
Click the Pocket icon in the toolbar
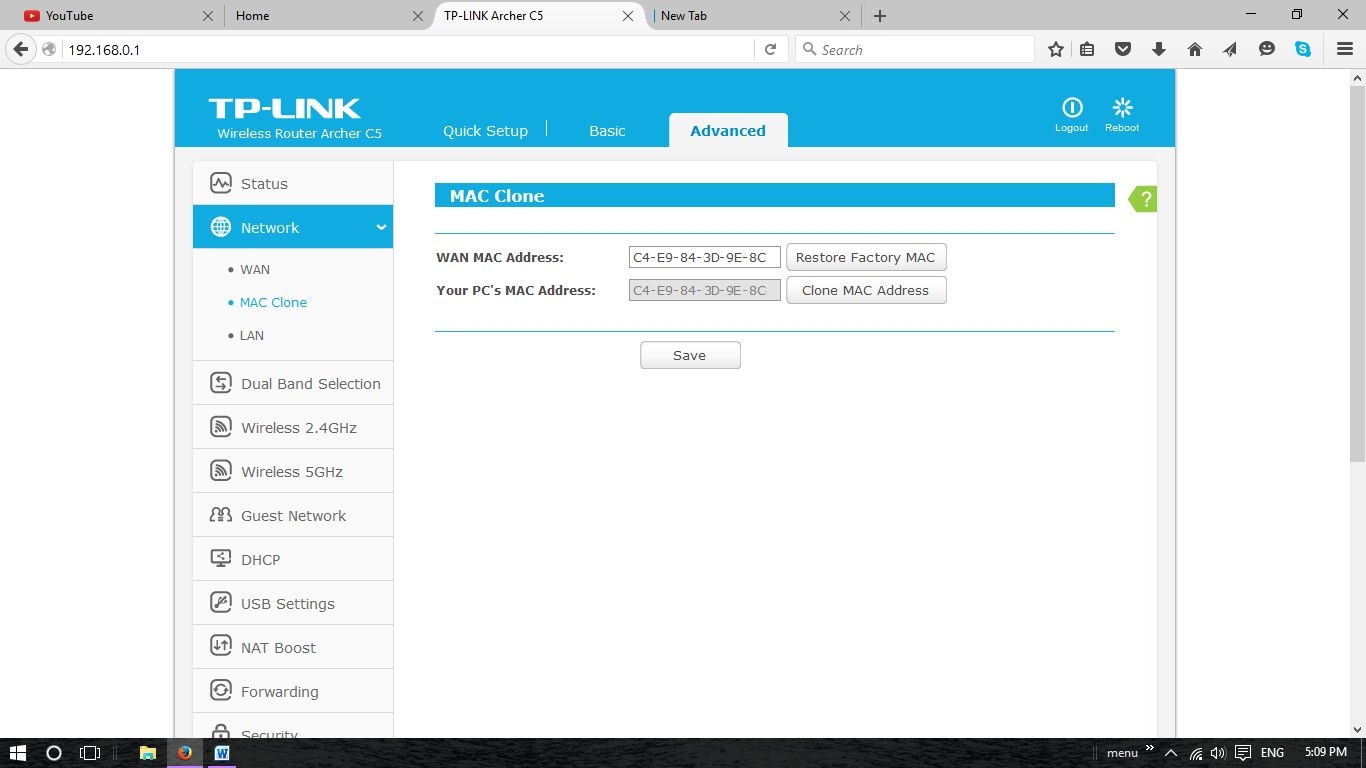pos(1123,49)
